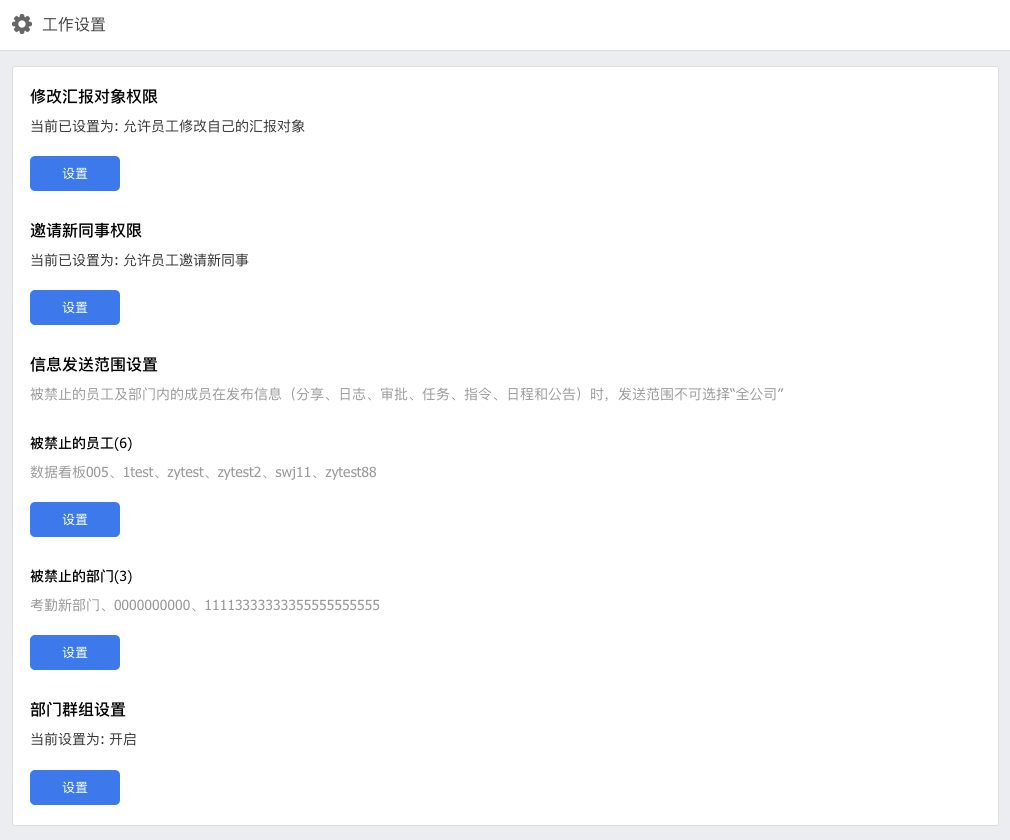The image size is (1010, 840).
Task: Open 设置 for 部门群组设置
Action: pyautogui.click(x=75, y=787)
